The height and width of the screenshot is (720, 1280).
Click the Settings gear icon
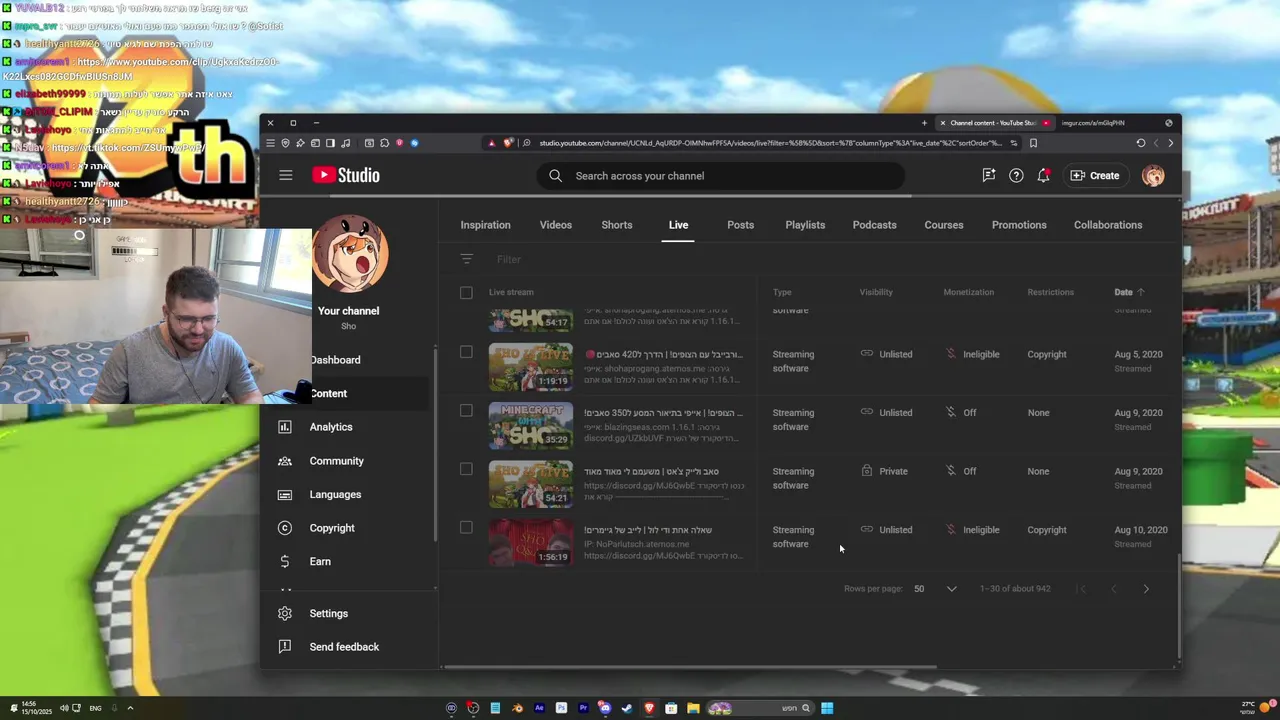[x=285, y=613]
